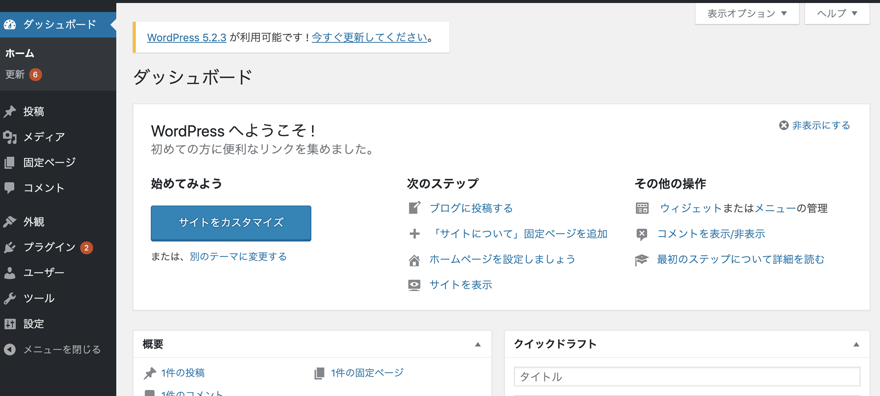Click the plus icon next to 固定ページを追加
880x396 pixels.
(x=414, y=234)
